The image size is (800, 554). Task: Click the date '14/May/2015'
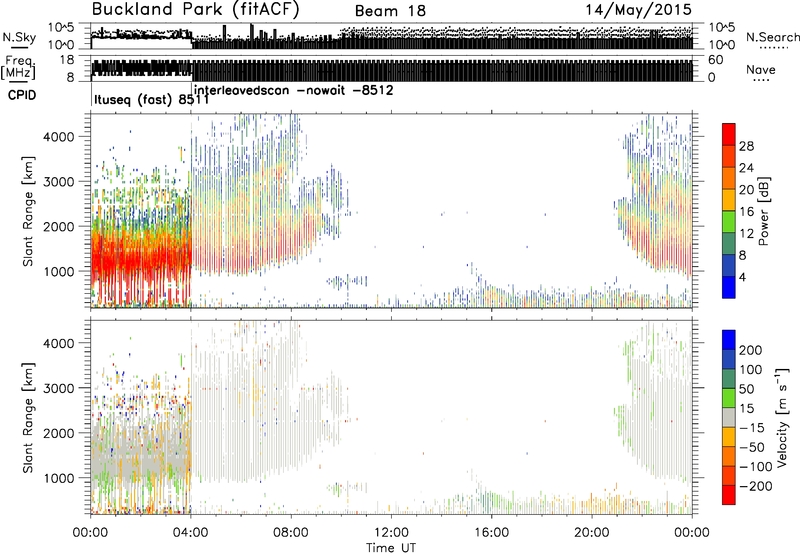click(x=638, y=10)
